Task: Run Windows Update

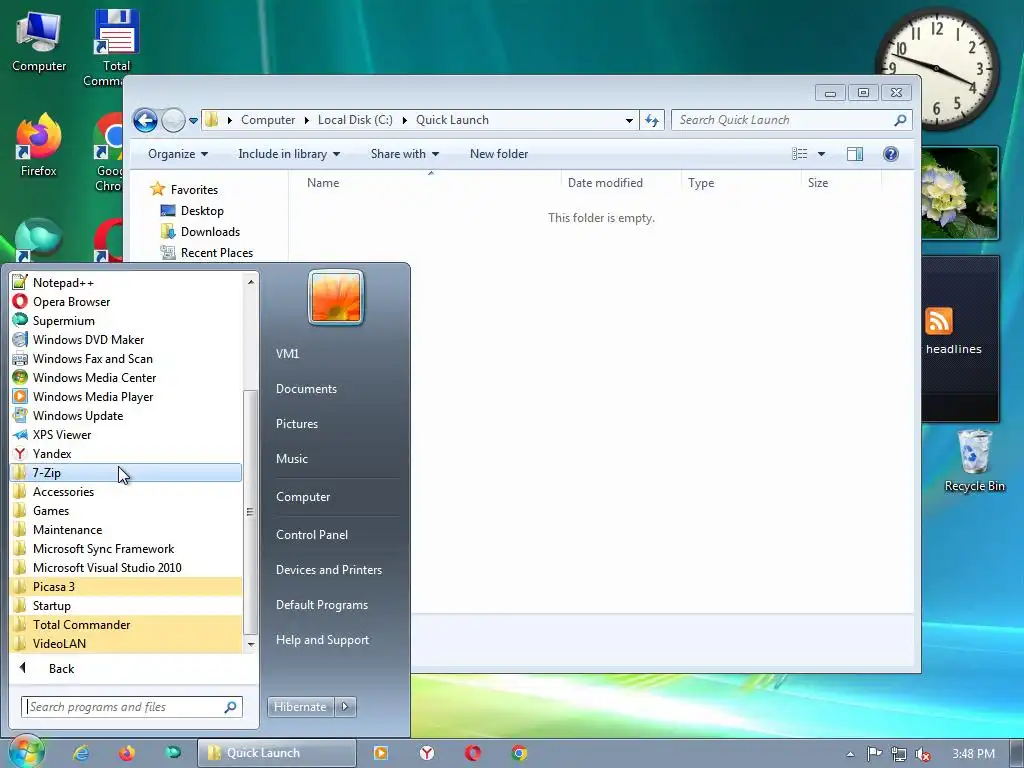Action: pos(126,415)
